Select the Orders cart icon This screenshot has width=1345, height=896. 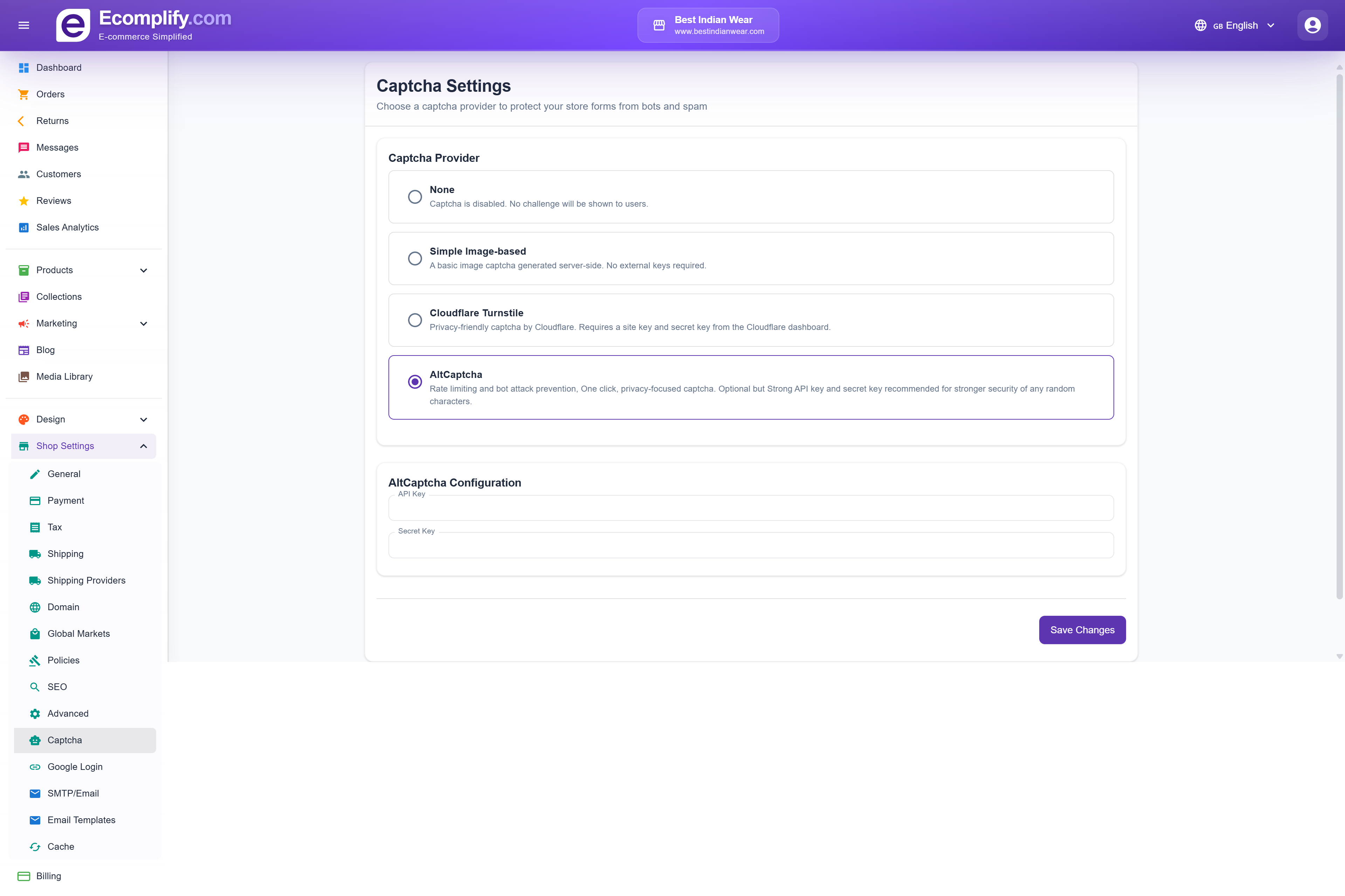pos(23,94)
